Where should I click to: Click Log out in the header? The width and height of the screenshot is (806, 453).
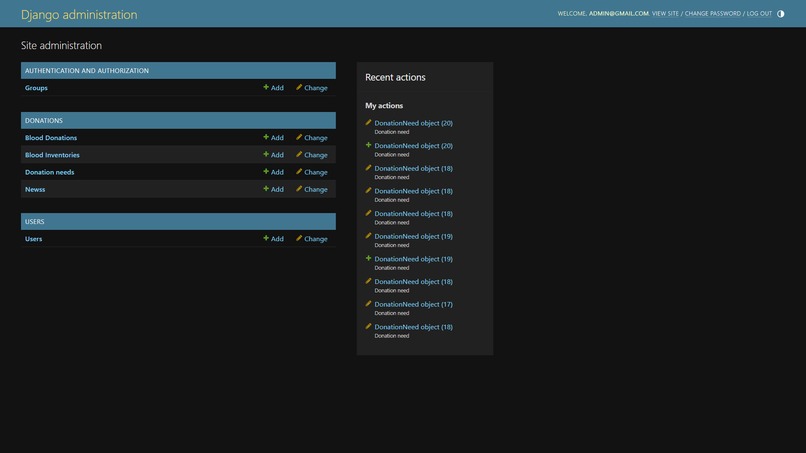pyautogui.click(x=759, y=13)
